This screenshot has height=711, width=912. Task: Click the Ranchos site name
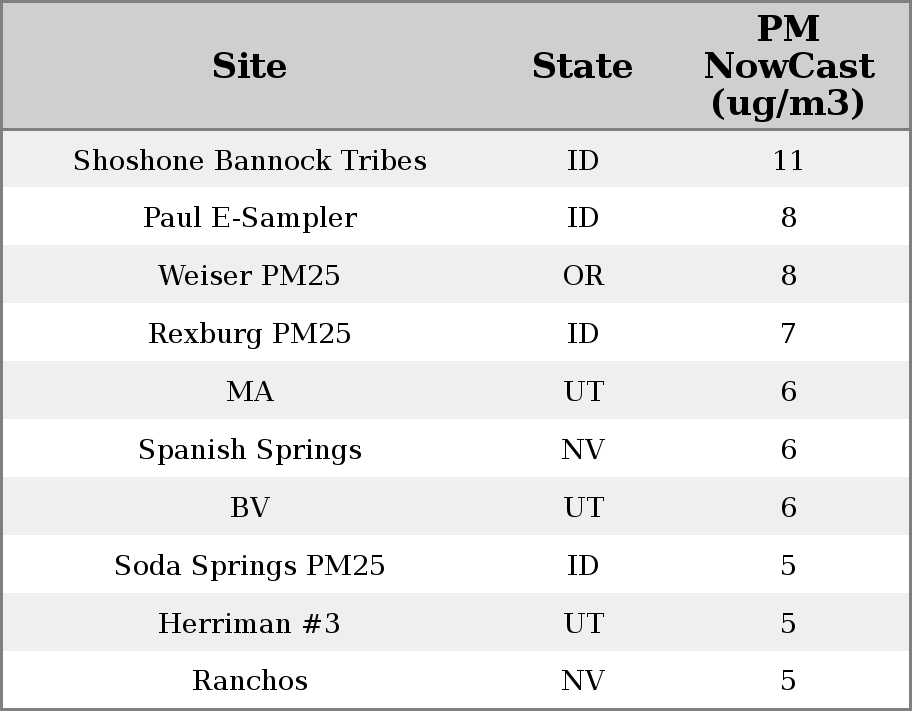[249, 681]
